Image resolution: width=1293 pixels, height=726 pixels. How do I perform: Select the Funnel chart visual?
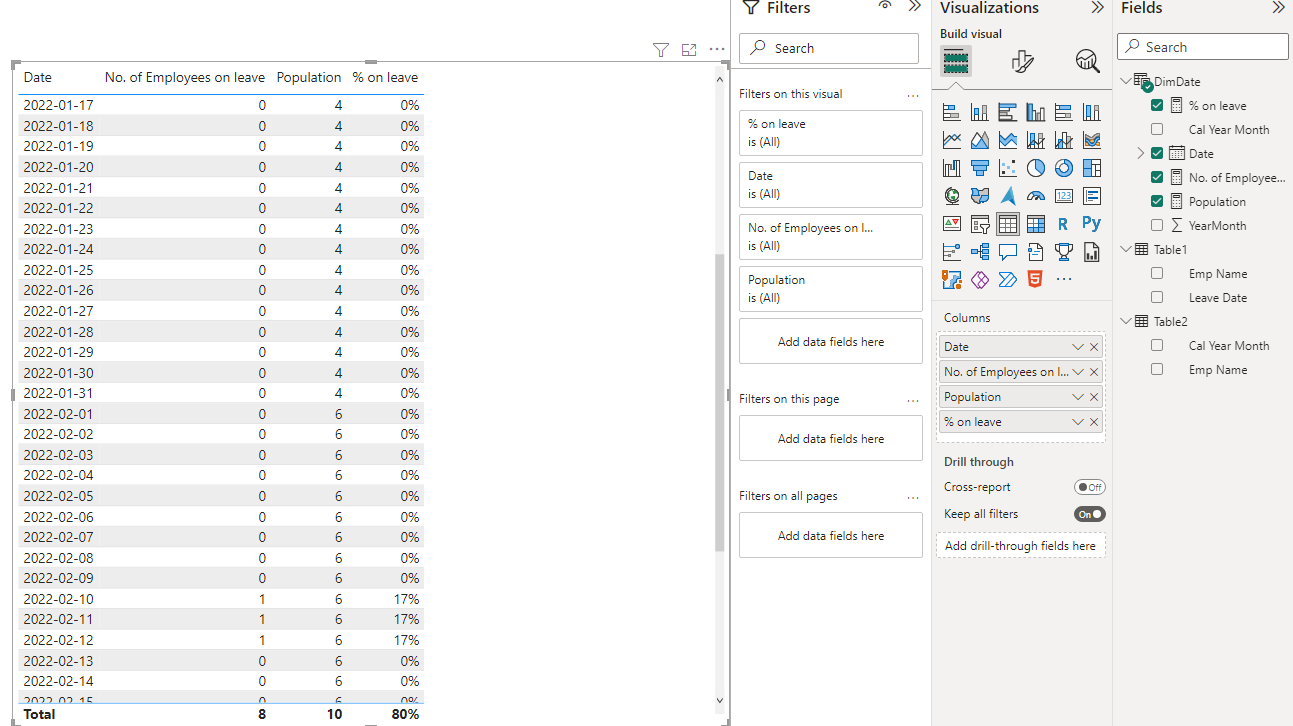point(980,168)
